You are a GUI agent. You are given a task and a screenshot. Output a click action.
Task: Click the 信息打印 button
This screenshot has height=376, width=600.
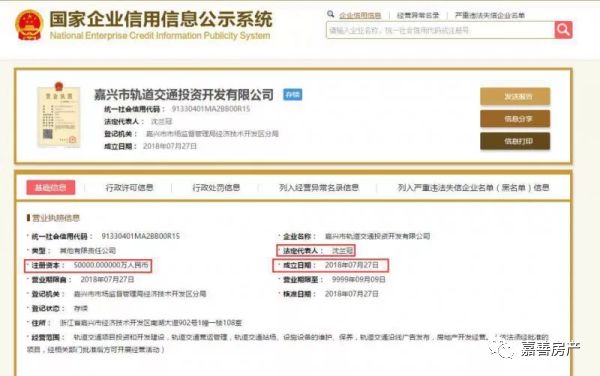[515, 141]
